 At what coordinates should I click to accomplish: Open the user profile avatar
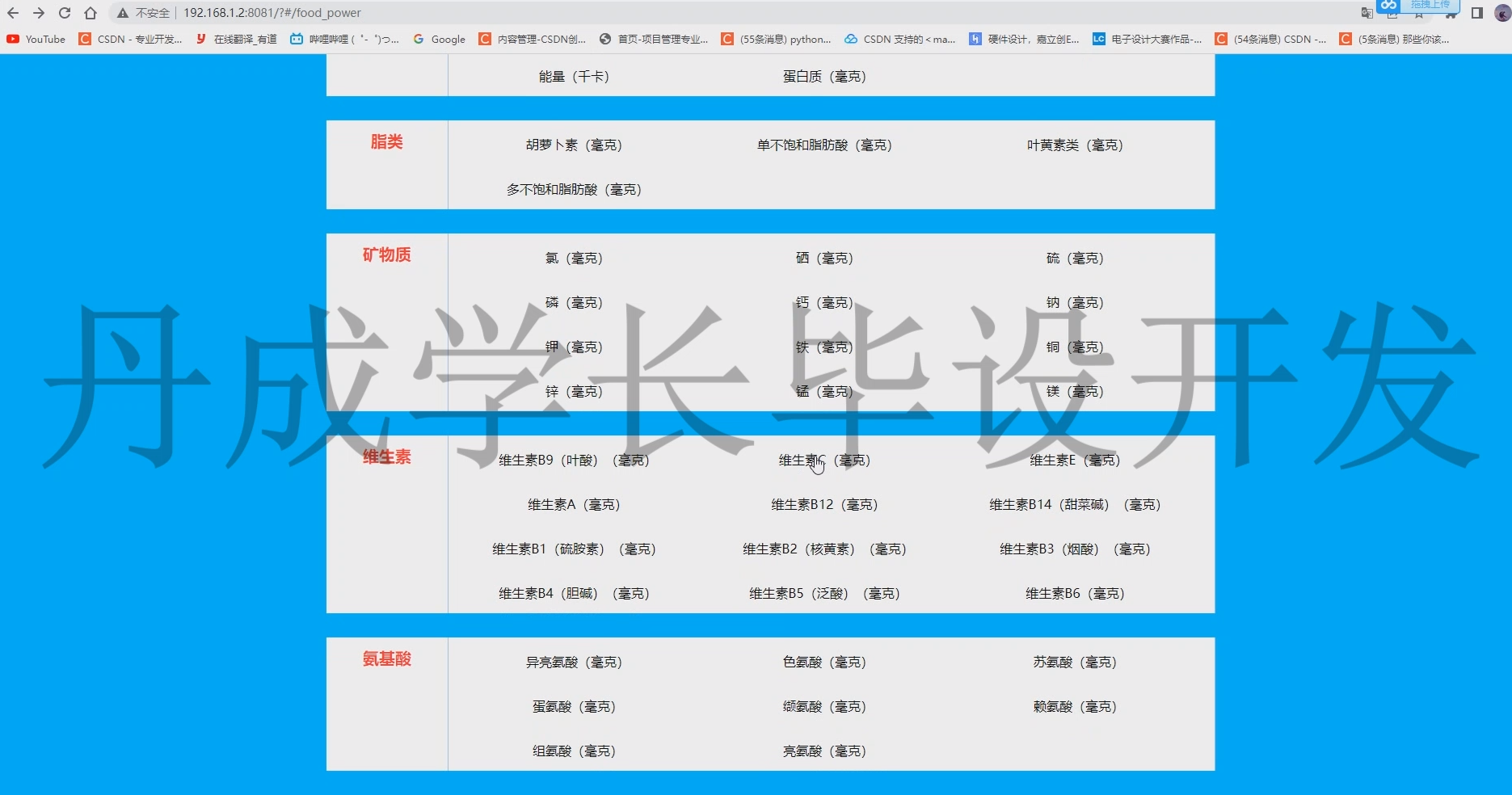[x=1503, y=13]
